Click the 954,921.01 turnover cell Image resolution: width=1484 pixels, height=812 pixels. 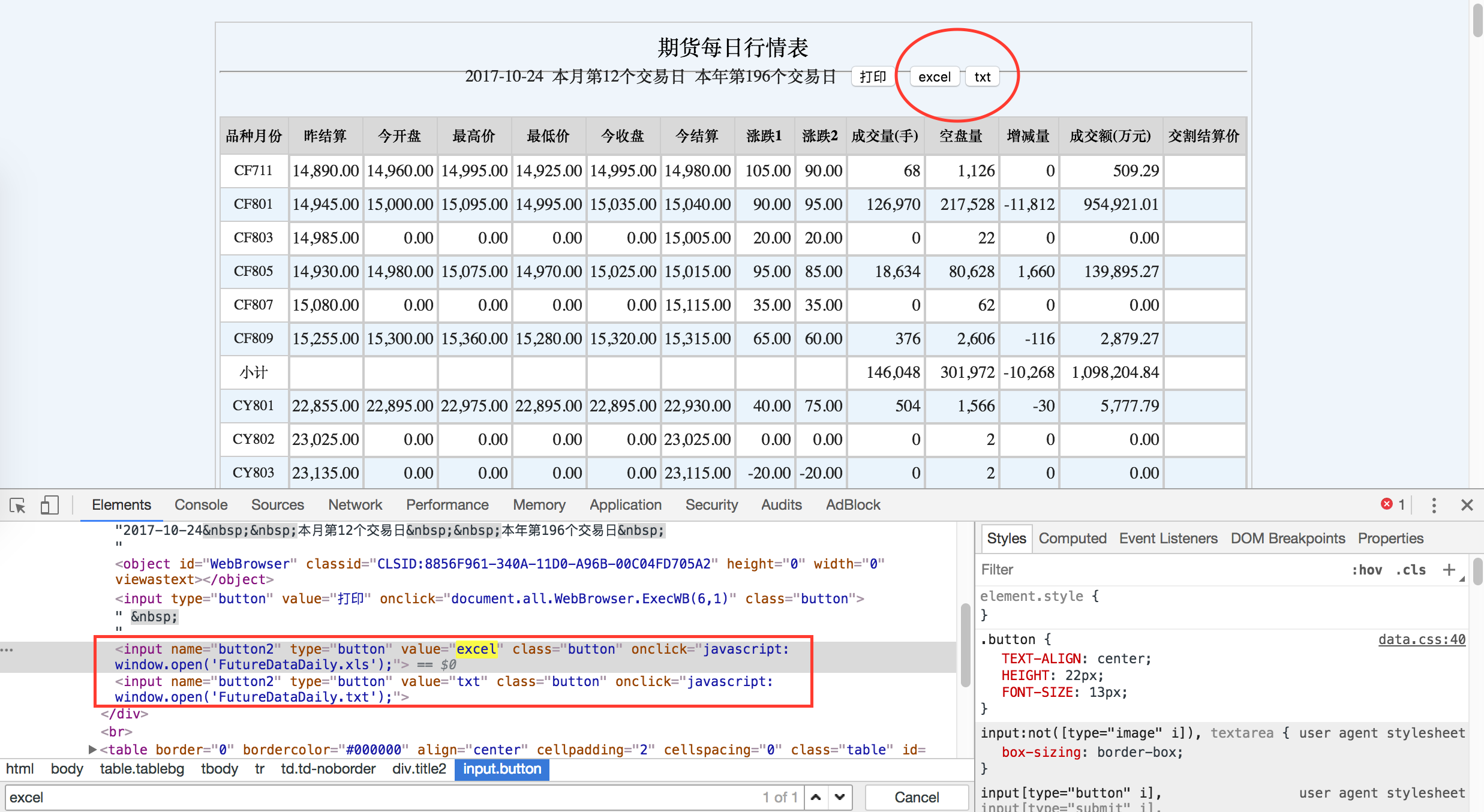coord(1110,204)
